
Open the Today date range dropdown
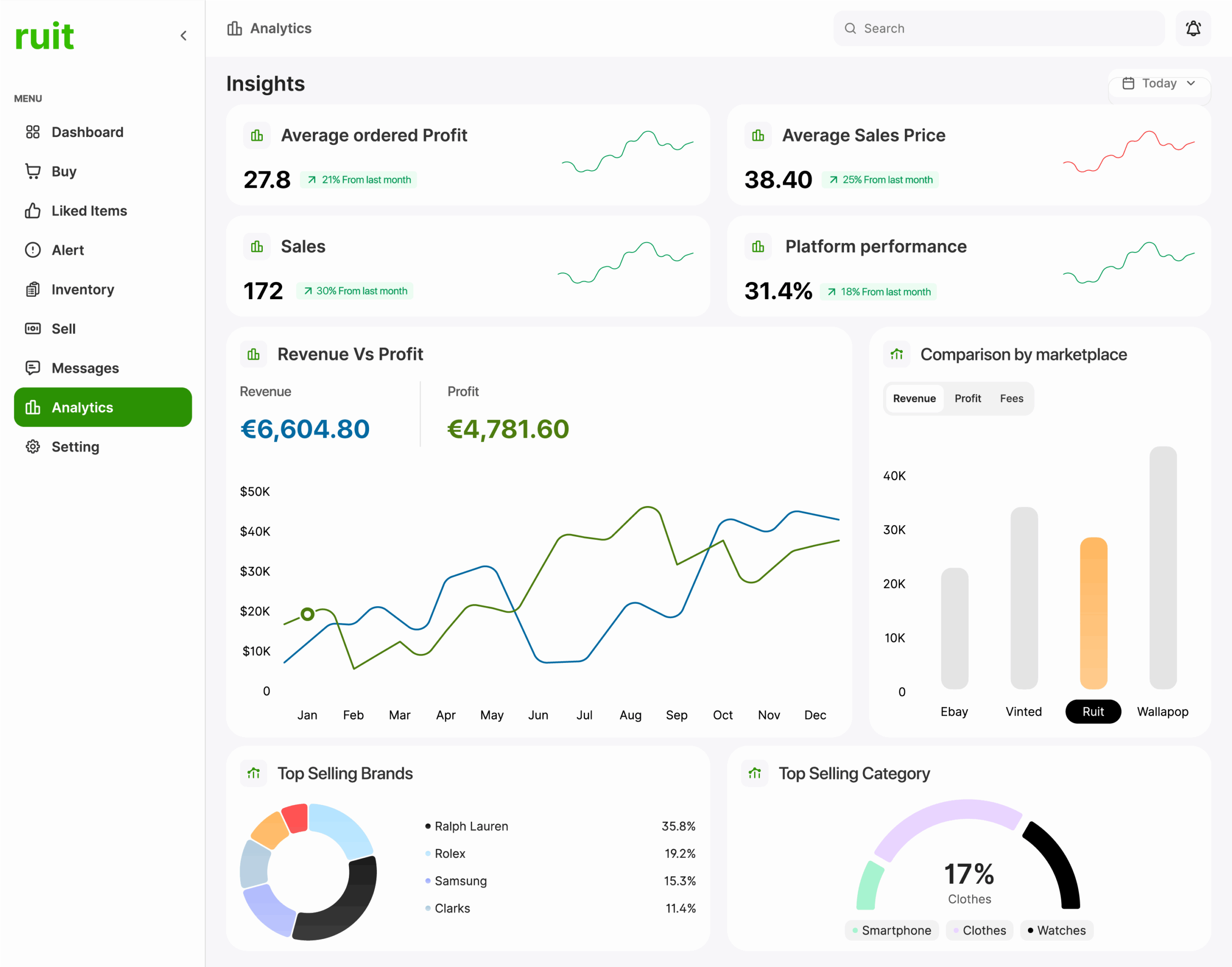pyautogui.click(x=1158, y=83)
